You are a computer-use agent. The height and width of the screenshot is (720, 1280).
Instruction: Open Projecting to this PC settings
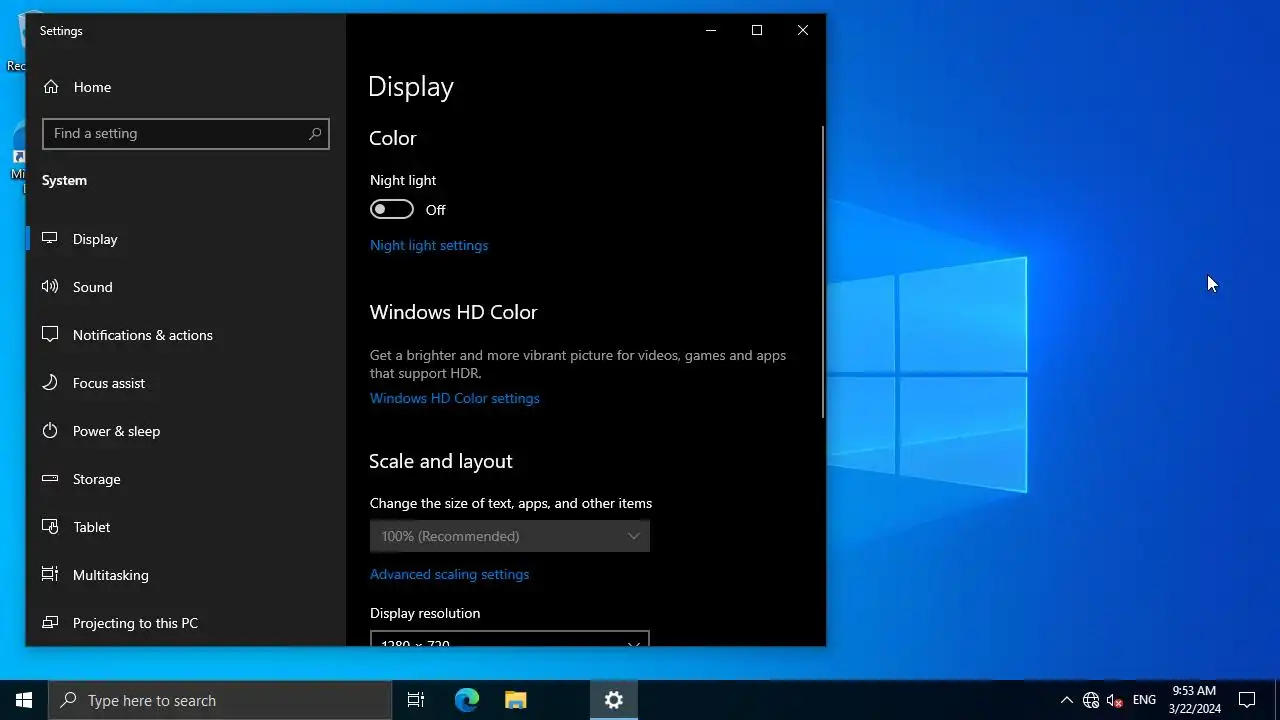tap(186, 623)
